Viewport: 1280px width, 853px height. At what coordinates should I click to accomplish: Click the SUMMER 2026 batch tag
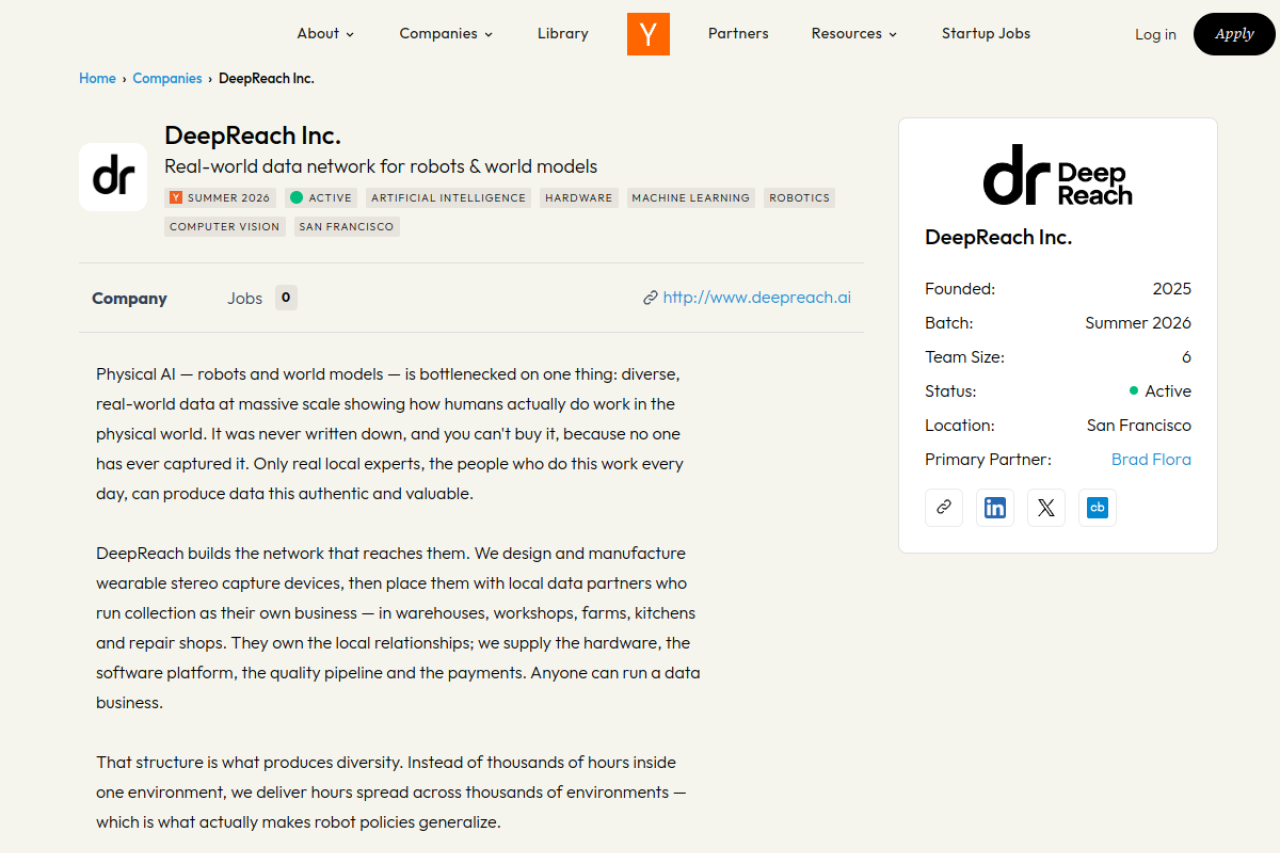[x=220, y=198]
